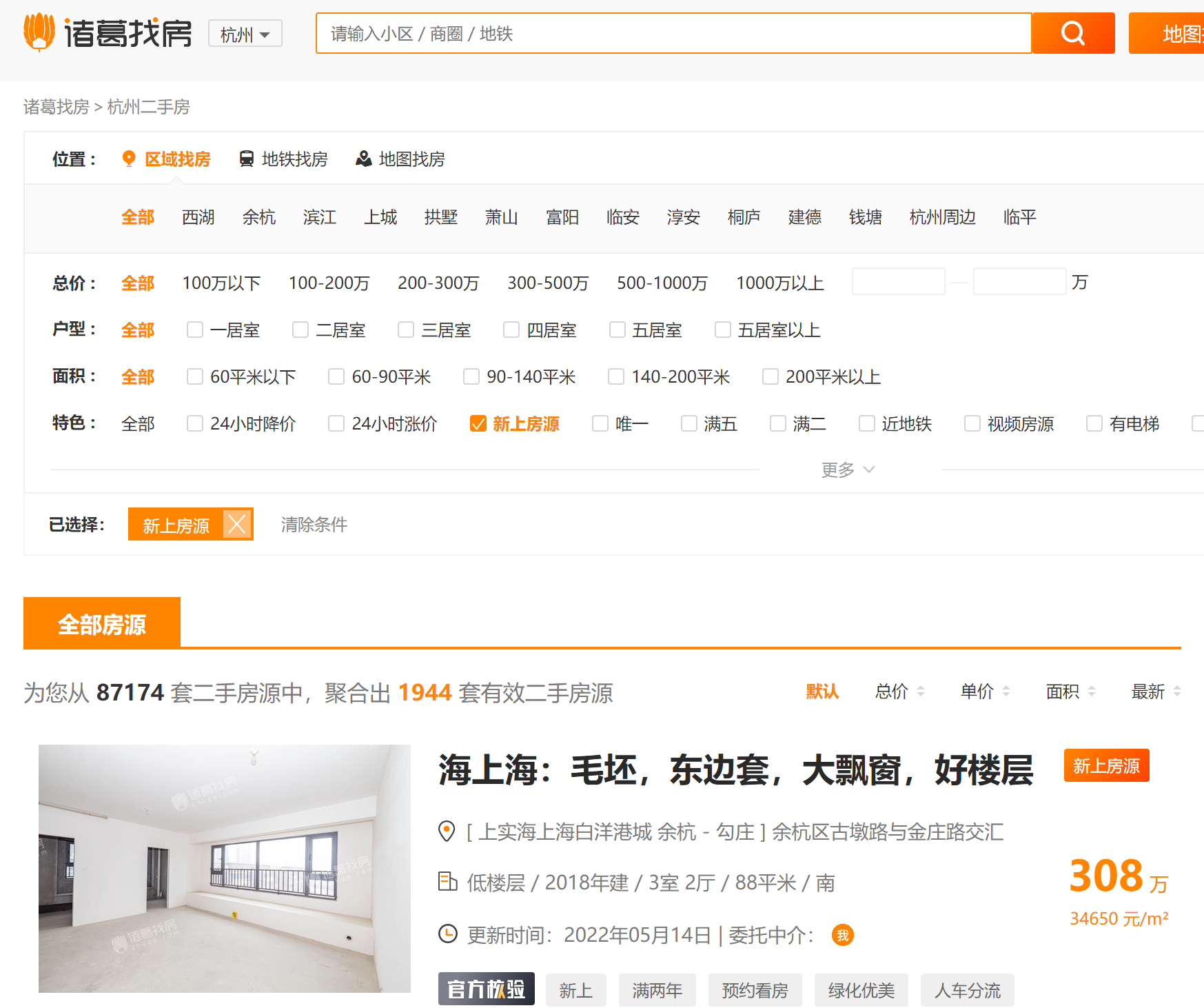
Task: Enable the 近地铁 checkbox
Action: (867, 423)
